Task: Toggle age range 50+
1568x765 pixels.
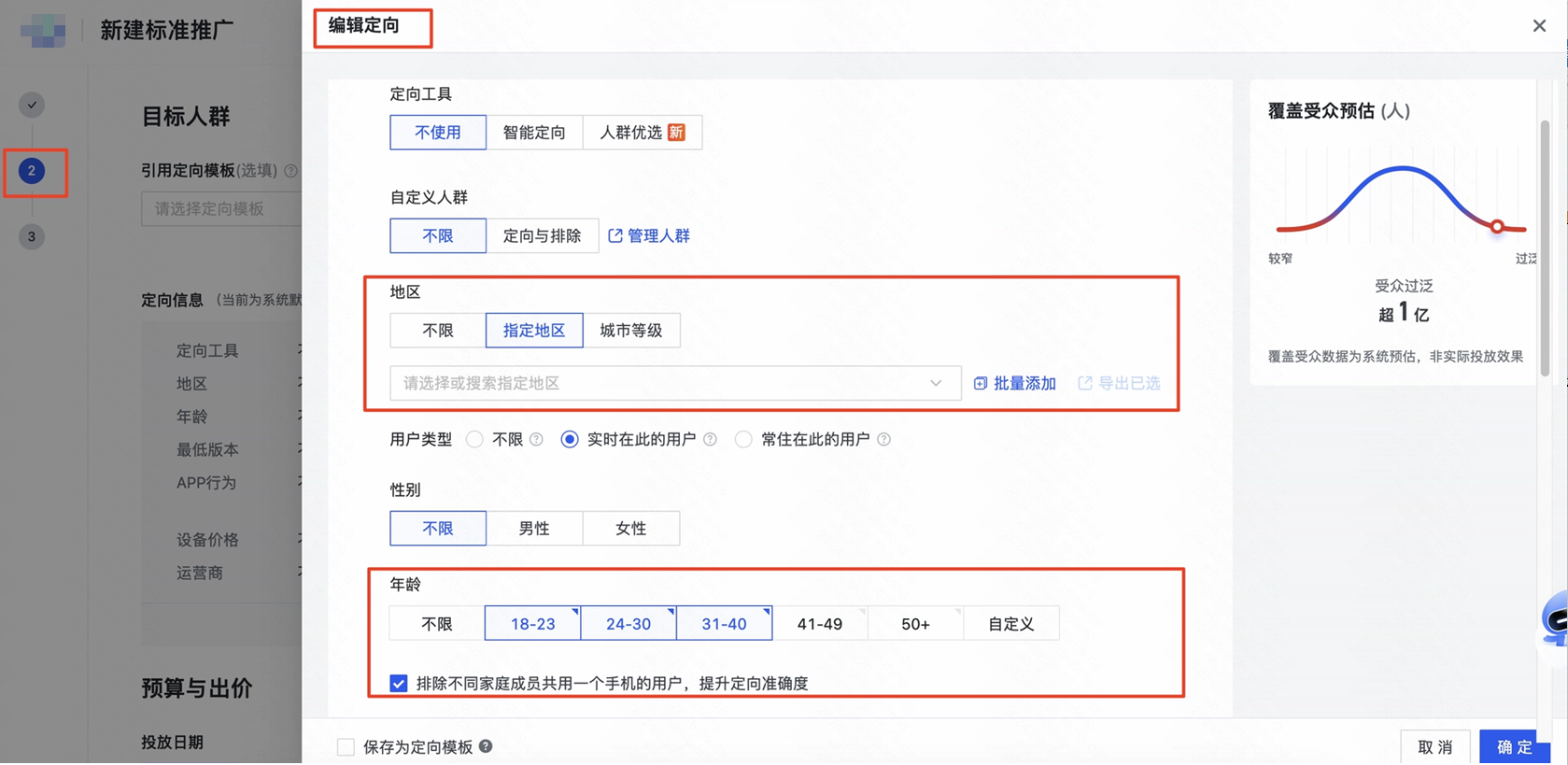Action: coord(915,624)
